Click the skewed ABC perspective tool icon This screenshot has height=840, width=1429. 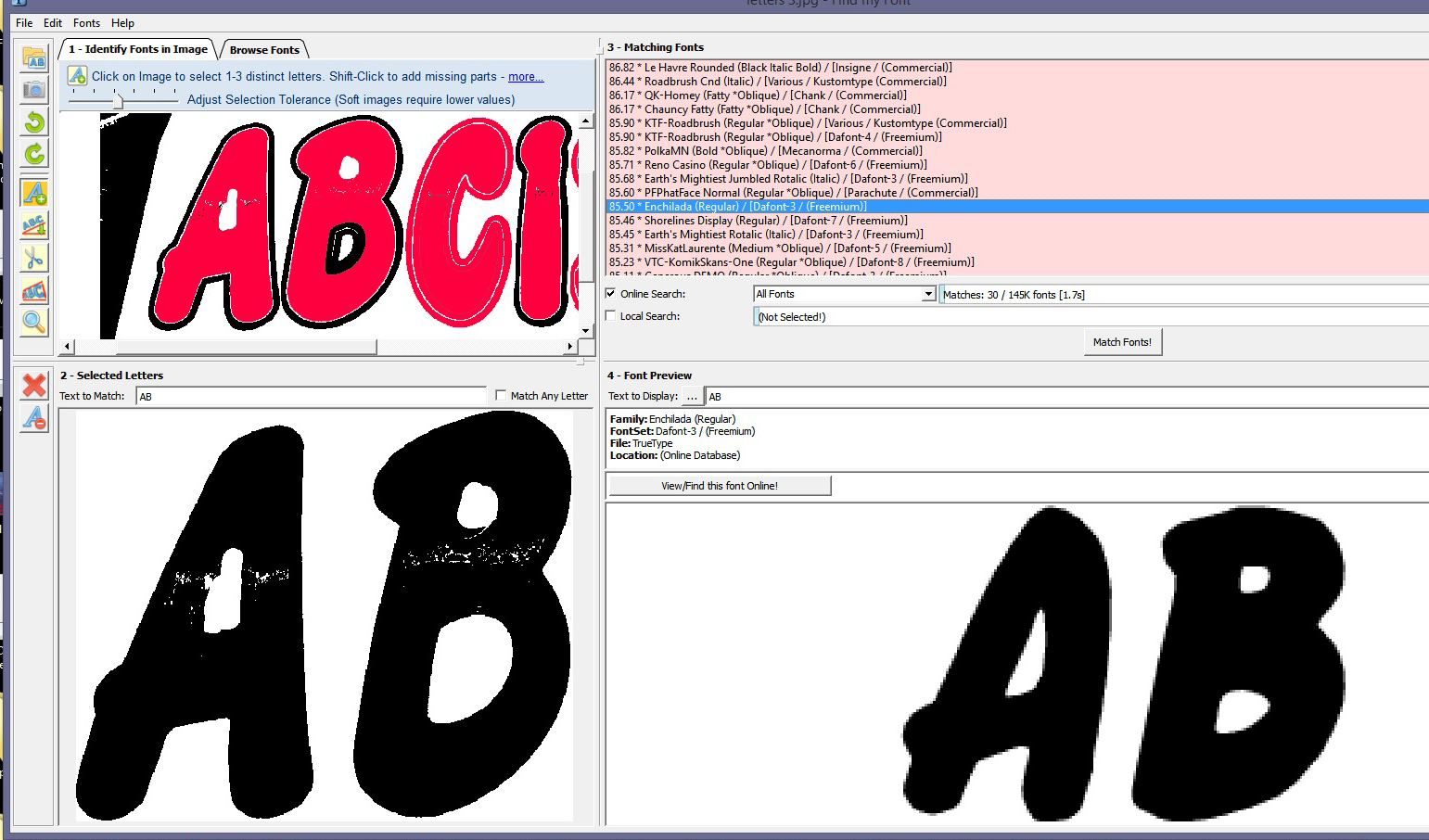[x=34, y=290]
